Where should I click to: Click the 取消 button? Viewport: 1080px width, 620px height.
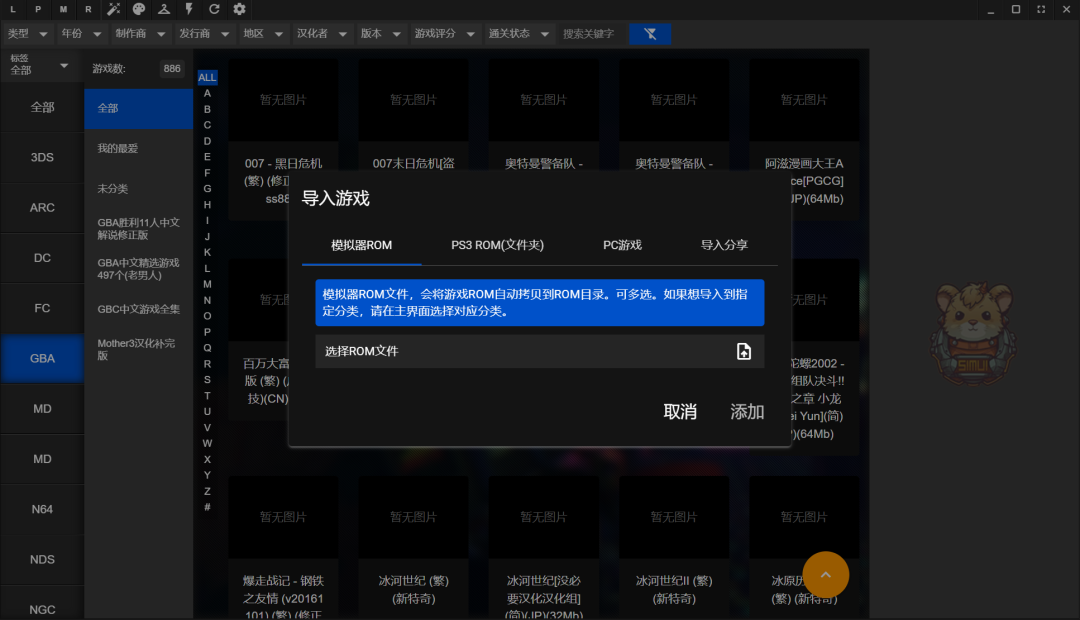pos(681,411)
